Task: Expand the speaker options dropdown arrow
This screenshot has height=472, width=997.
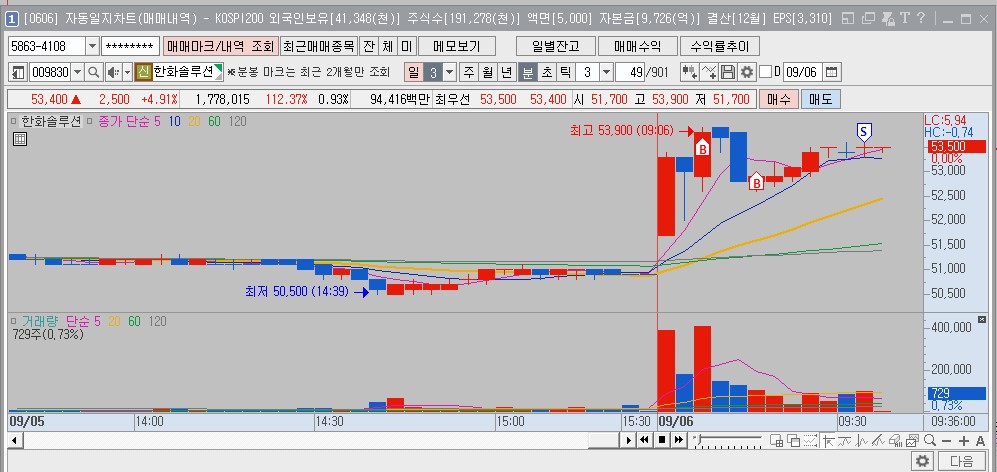Action: [127, 72]
